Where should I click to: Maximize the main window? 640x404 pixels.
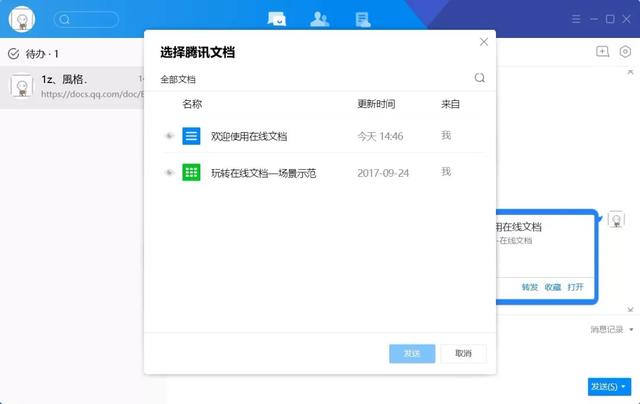click(x=610, y=19)
